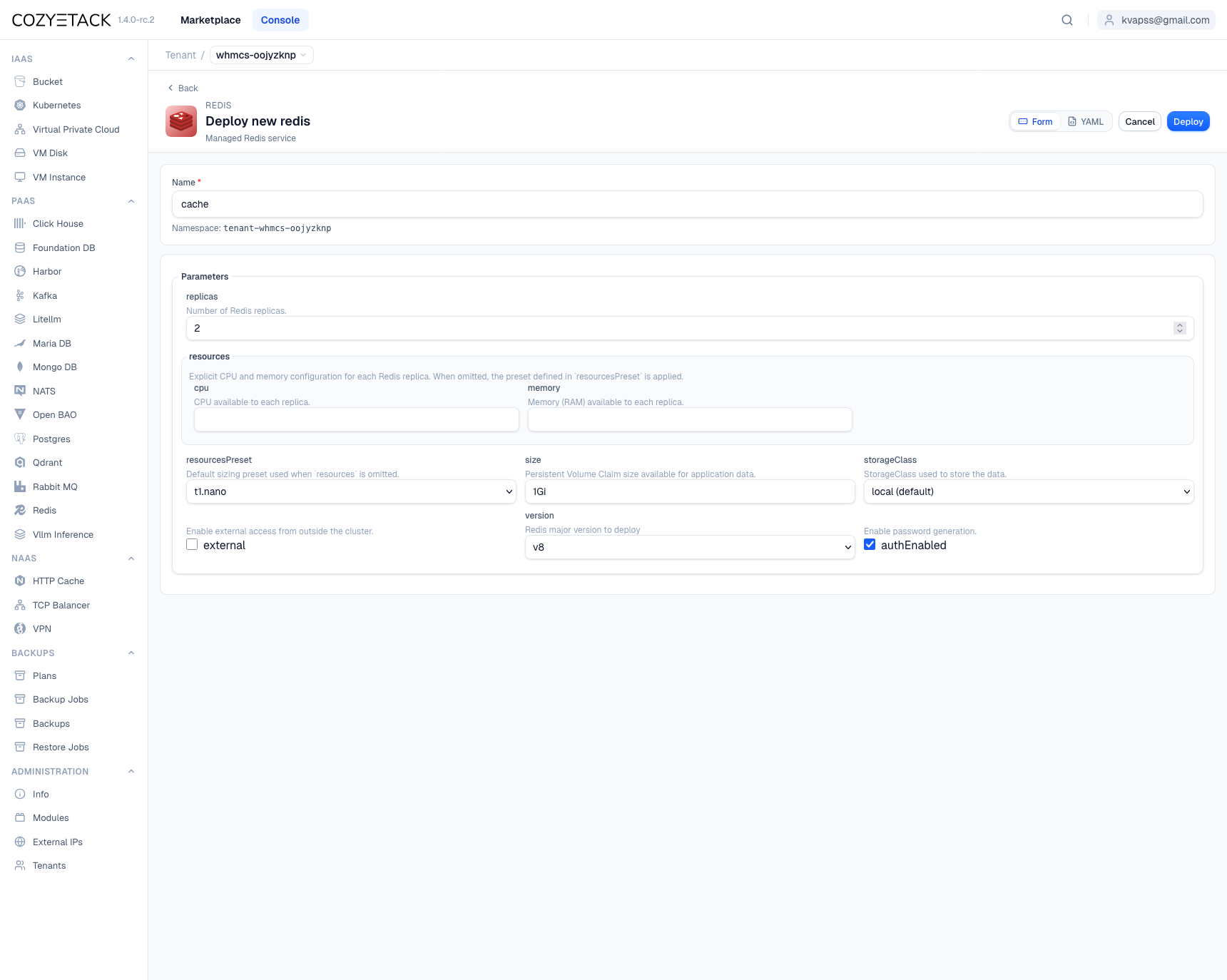The width and height of the screenshot is (1227, 980).
Task: Open the TCP Balancer icon
Action: 20,605
